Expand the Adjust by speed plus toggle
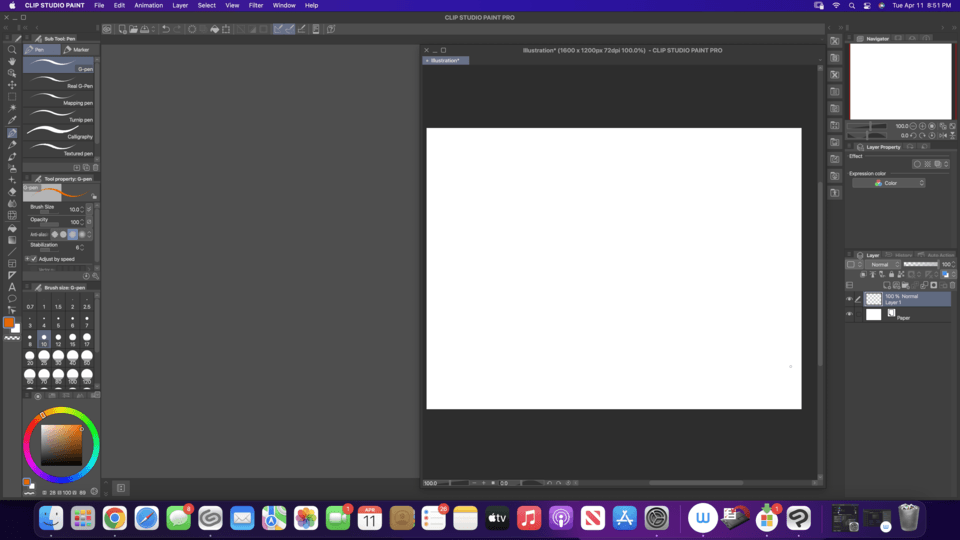The width and height of the screenshot is (960, 540). pos(27,259)
